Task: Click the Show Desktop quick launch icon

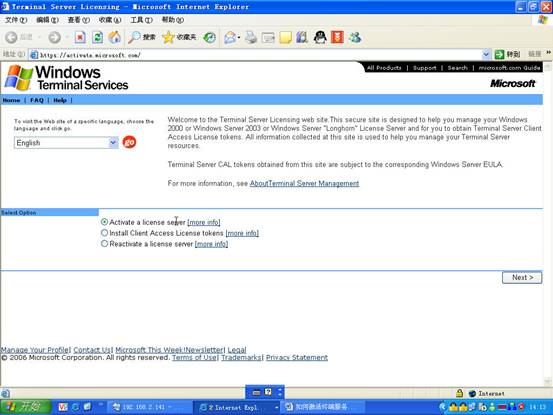Action: tap(87, 407)
